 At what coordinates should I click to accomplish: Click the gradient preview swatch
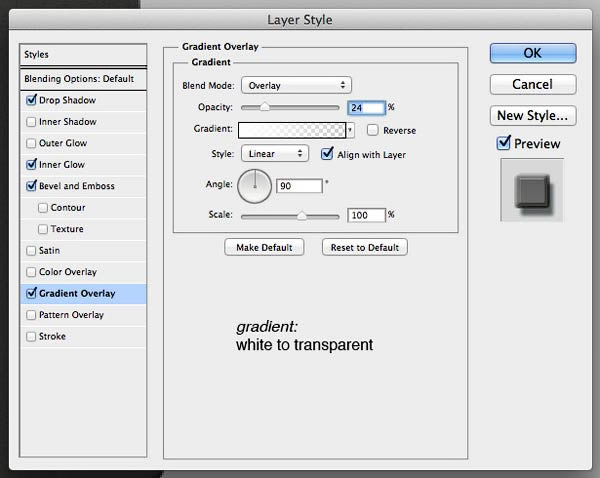[x=292, y=130]
